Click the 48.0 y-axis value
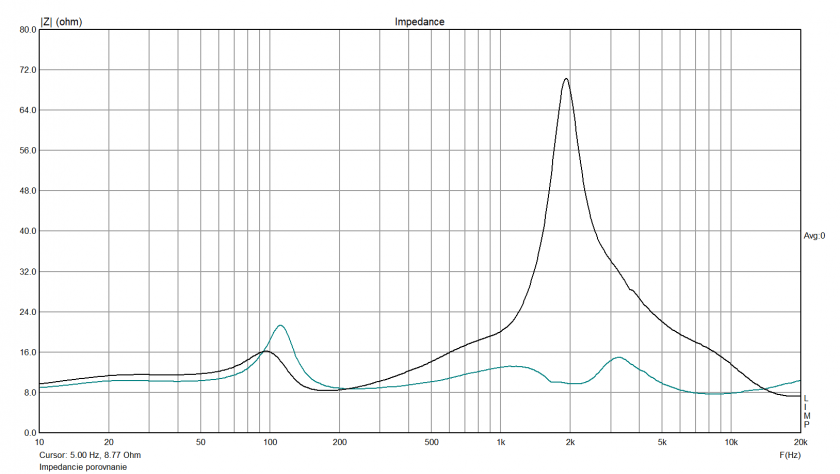Image resolution: width=840 pixels, height=474 pixels. pos(28,191)
